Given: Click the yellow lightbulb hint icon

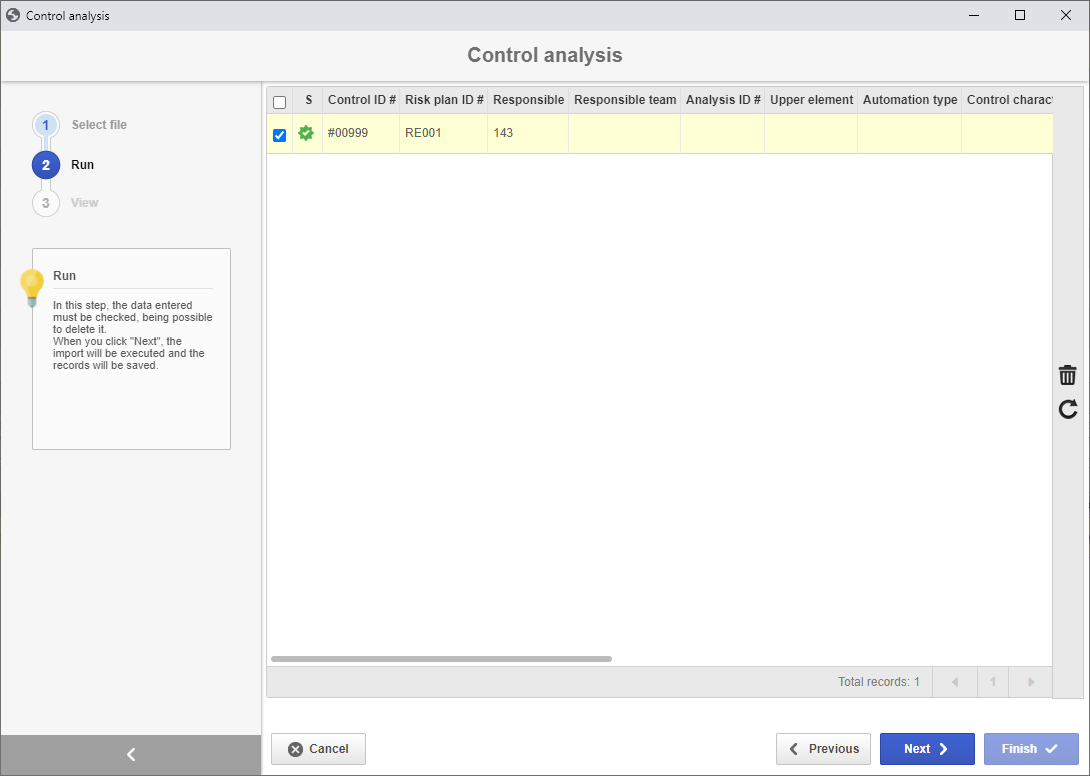Looking at the screenshot, I should 32,288.
